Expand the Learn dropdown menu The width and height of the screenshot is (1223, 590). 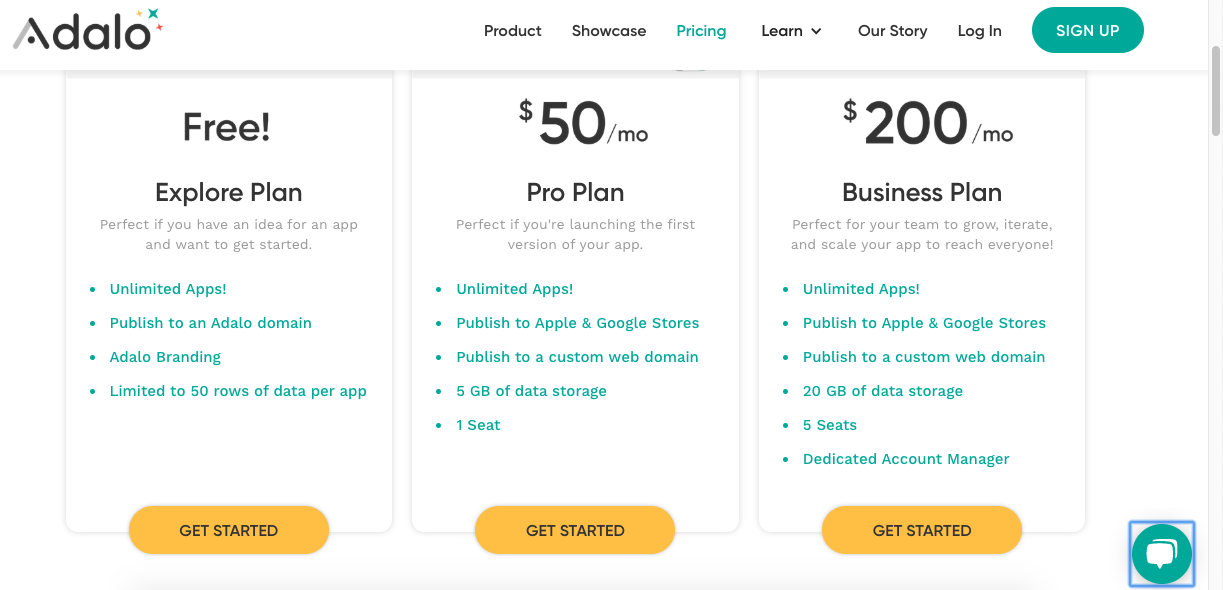tap(791, 30)
